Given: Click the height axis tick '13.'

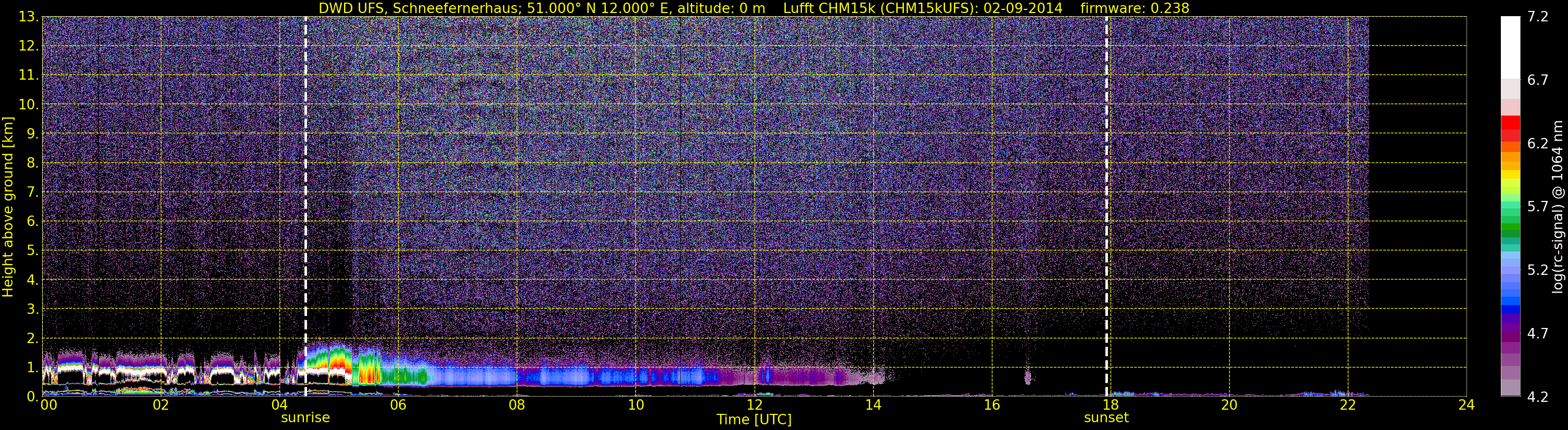Looking at the screenshot, I should tap(28, 17).
